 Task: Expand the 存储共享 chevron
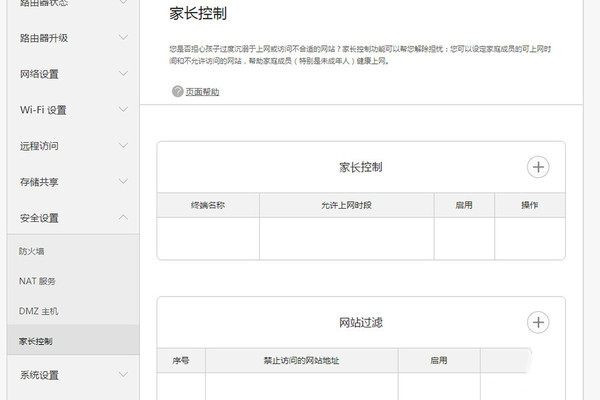[x=123, y=182]
